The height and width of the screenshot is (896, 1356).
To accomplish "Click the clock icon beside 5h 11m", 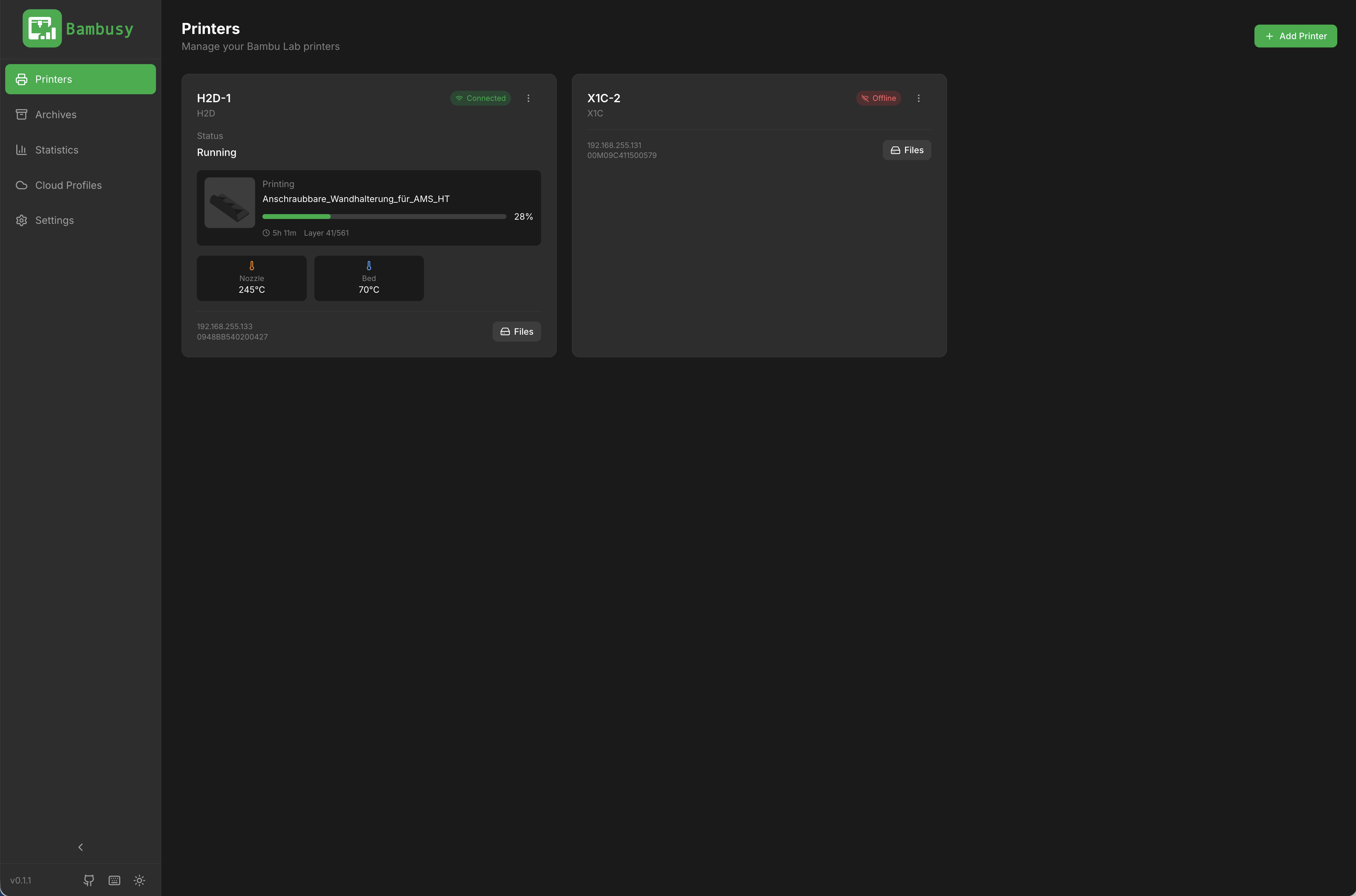I will click(x=266, y=233).
